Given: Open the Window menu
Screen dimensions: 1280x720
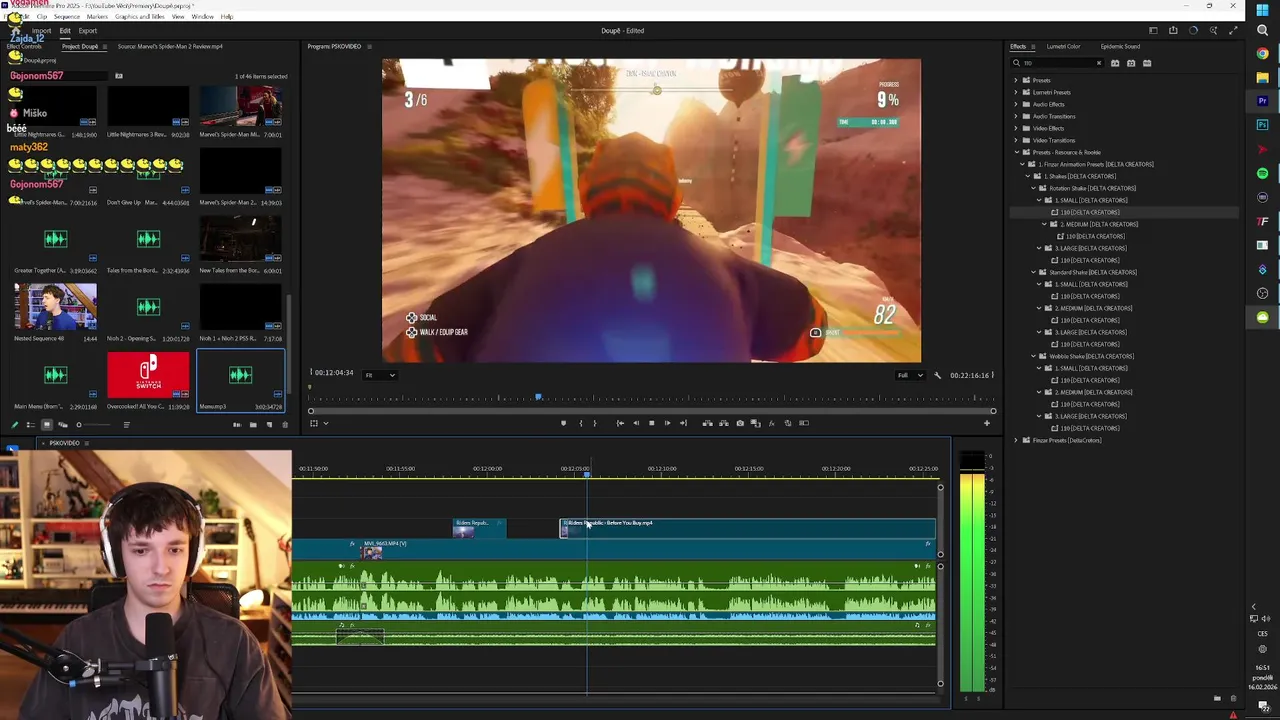Looking at the screenshot, I should (x=202, y=17).
